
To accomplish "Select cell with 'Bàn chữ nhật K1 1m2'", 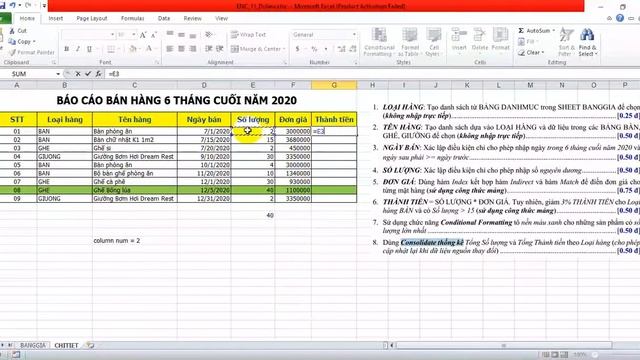I will point(135,140).
